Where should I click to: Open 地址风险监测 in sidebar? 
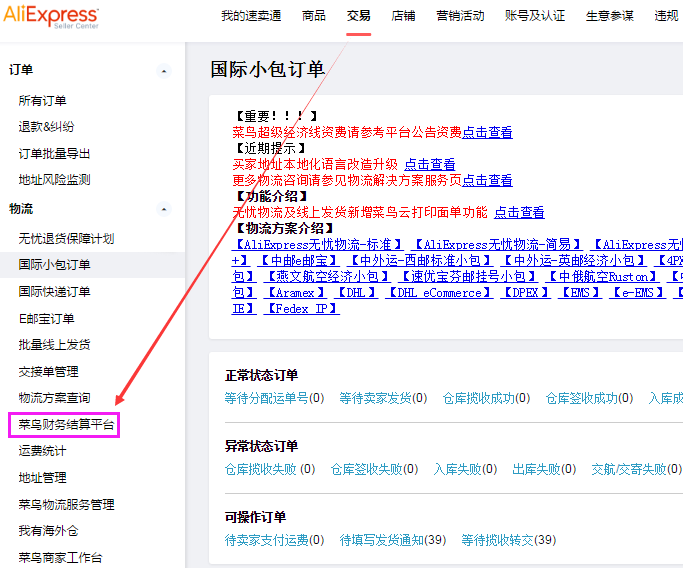[54, 179]
